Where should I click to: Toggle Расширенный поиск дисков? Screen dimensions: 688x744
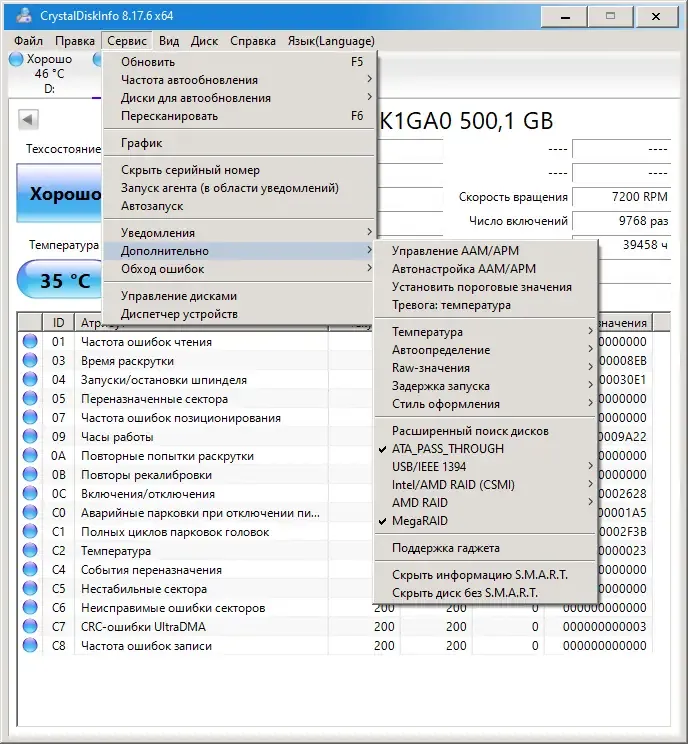pos(485,431)
